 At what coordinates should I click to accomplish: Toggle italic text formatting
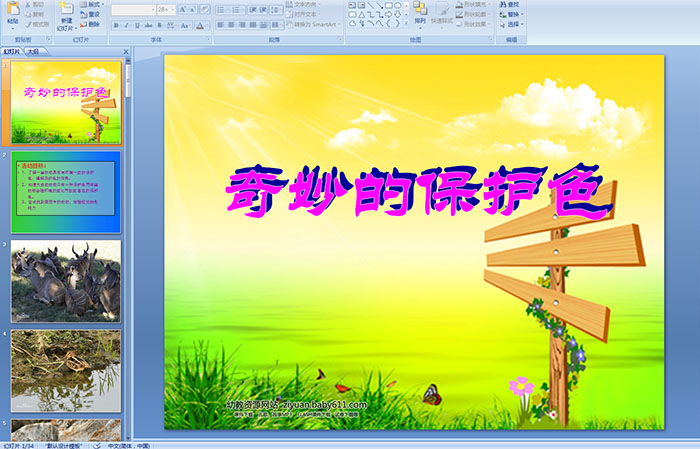pos(124,25)
